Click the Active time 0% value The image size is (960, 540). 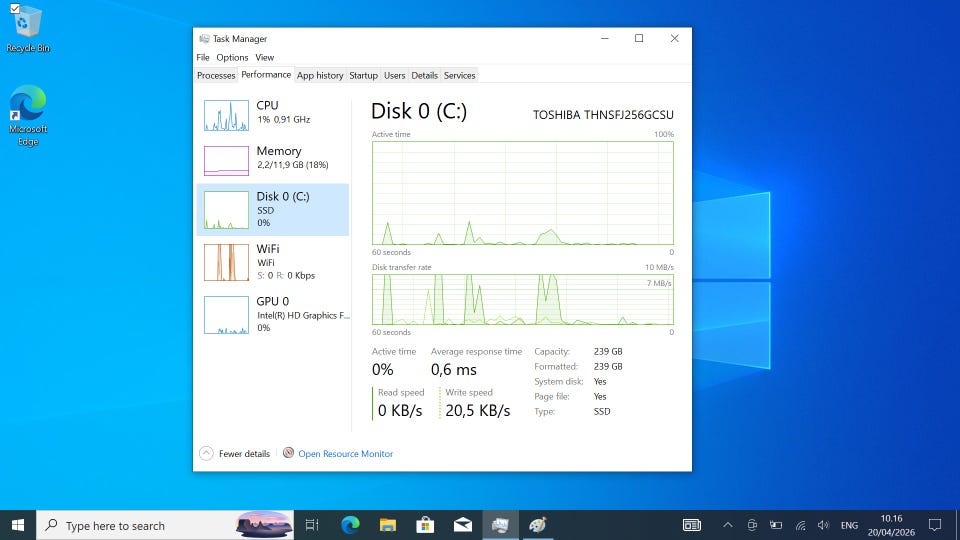coord(383,370)
